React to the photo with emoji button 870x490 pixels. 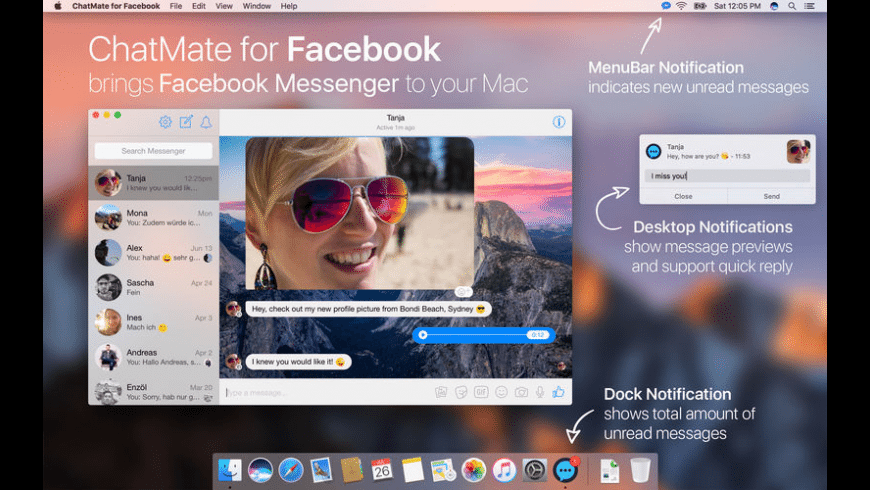coord(463,291)
